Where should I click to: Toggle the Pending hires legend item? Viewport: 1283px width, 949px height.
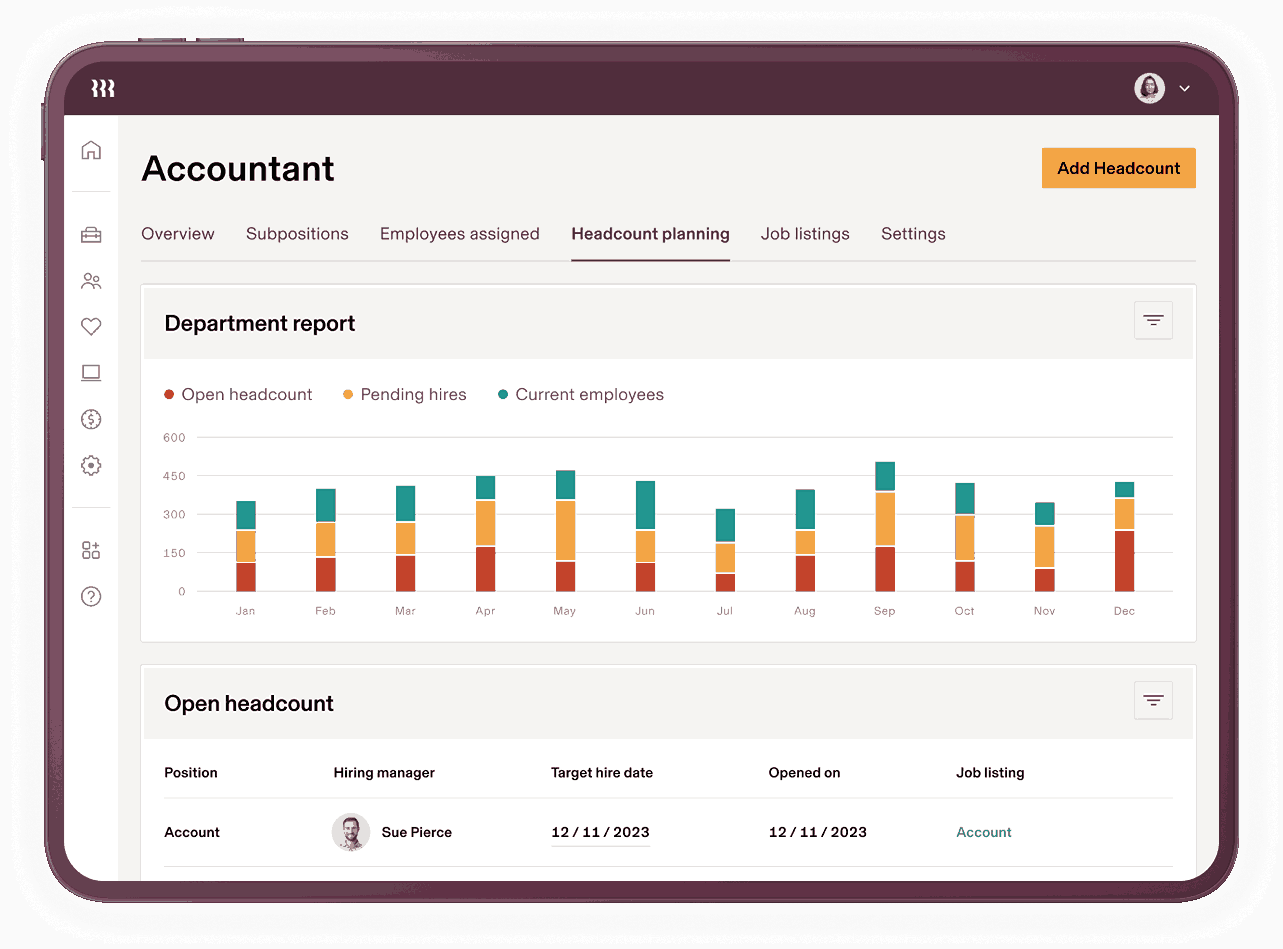click(x=404, y=394)
